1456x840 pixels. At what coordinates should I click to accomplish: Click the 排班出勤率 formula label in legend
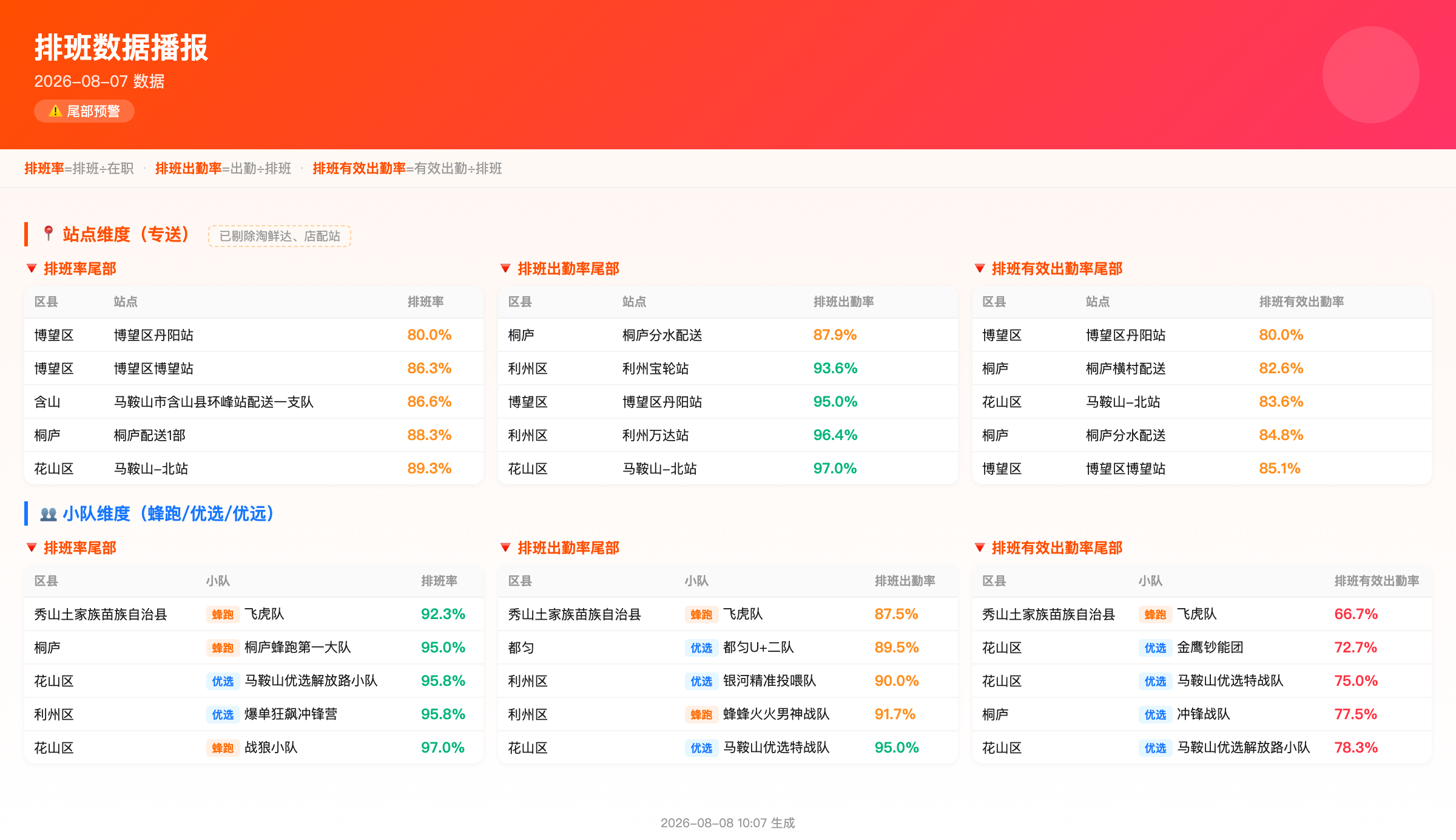tap(188, 168)
